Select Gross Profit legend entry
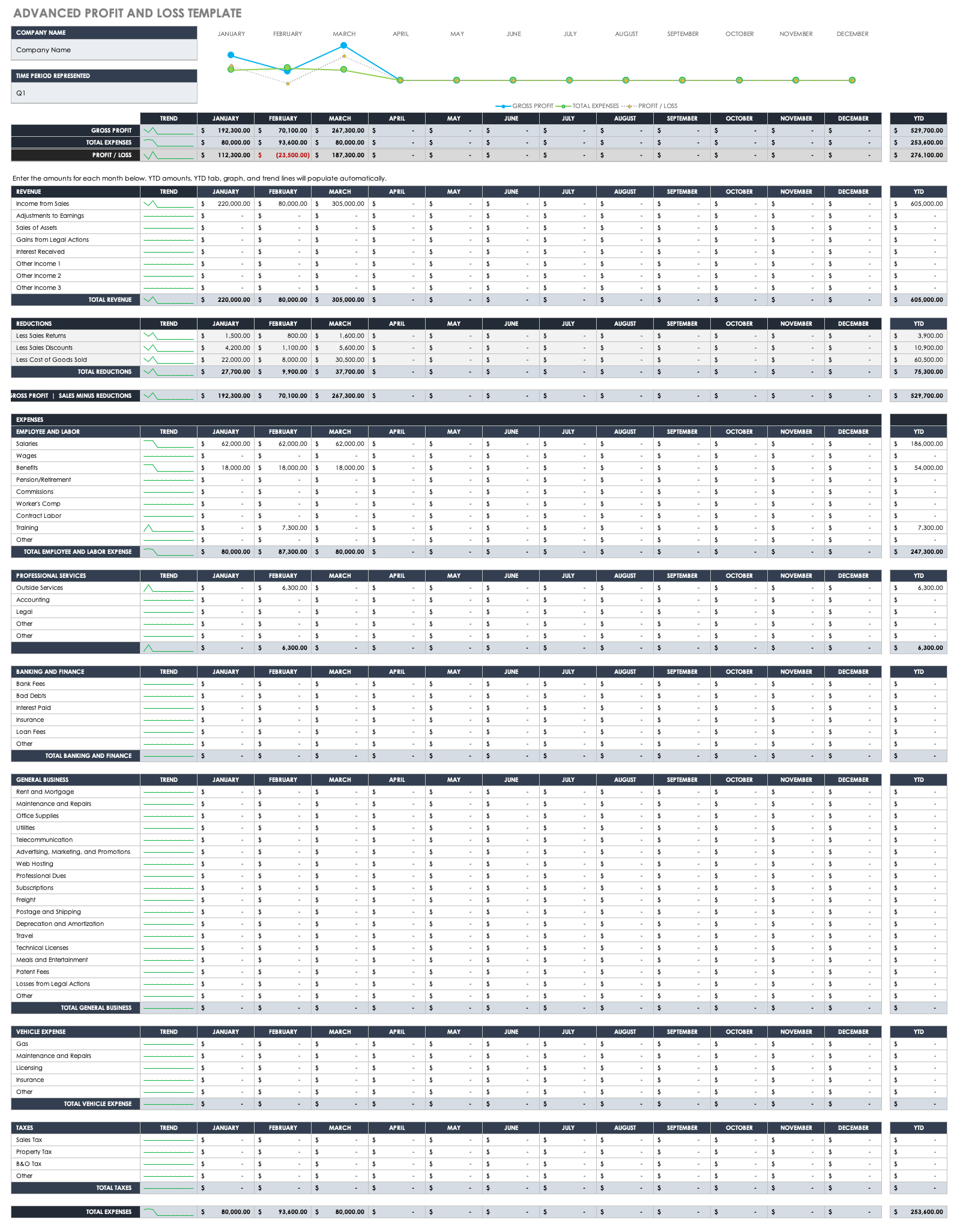 pyautogui.click(x=524, y=106)
